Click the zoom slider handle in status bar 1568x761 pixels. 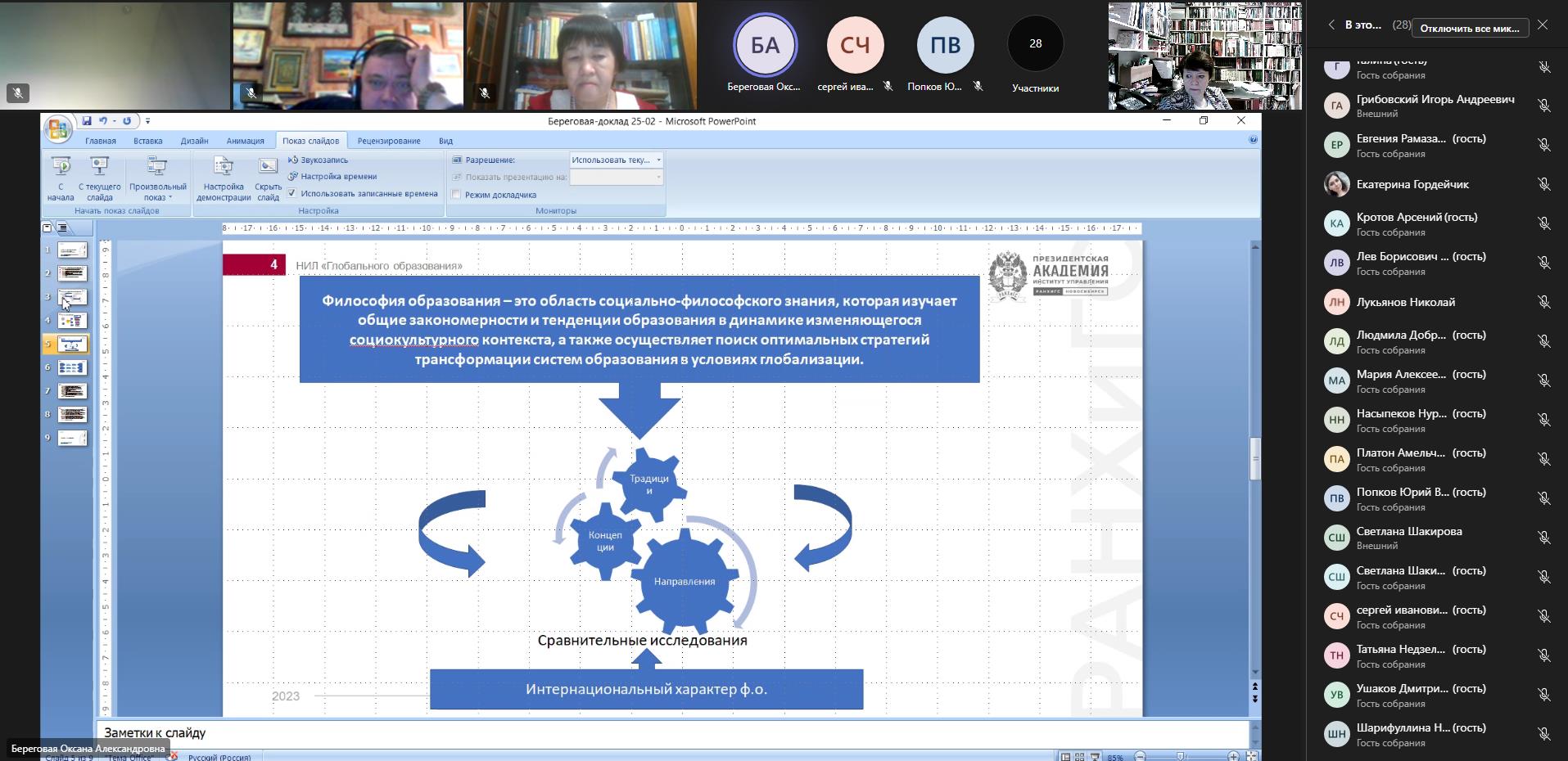point(1180,757)
